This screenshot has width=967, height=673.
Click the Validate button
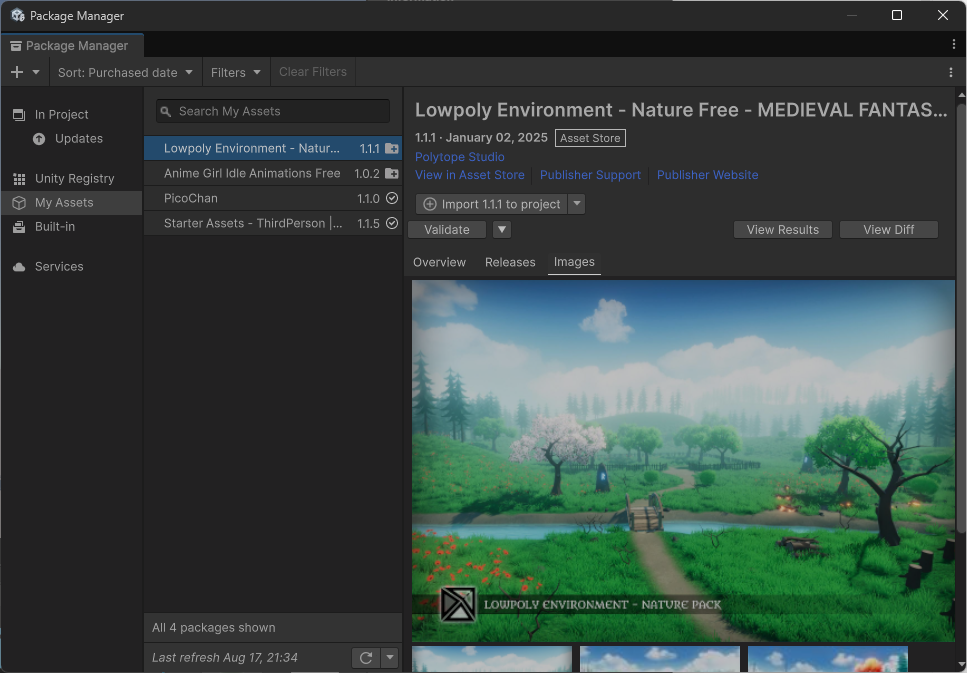446,230
